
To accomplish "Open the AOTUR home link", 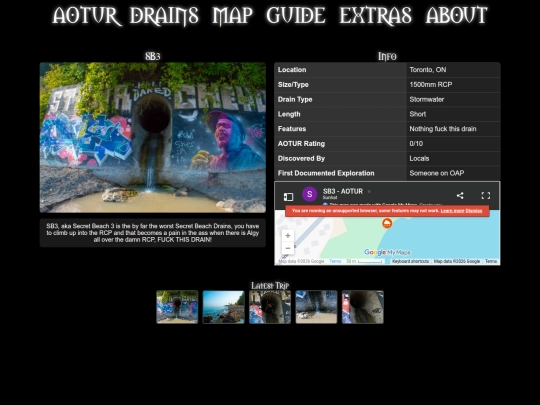I will pos(87,15).
